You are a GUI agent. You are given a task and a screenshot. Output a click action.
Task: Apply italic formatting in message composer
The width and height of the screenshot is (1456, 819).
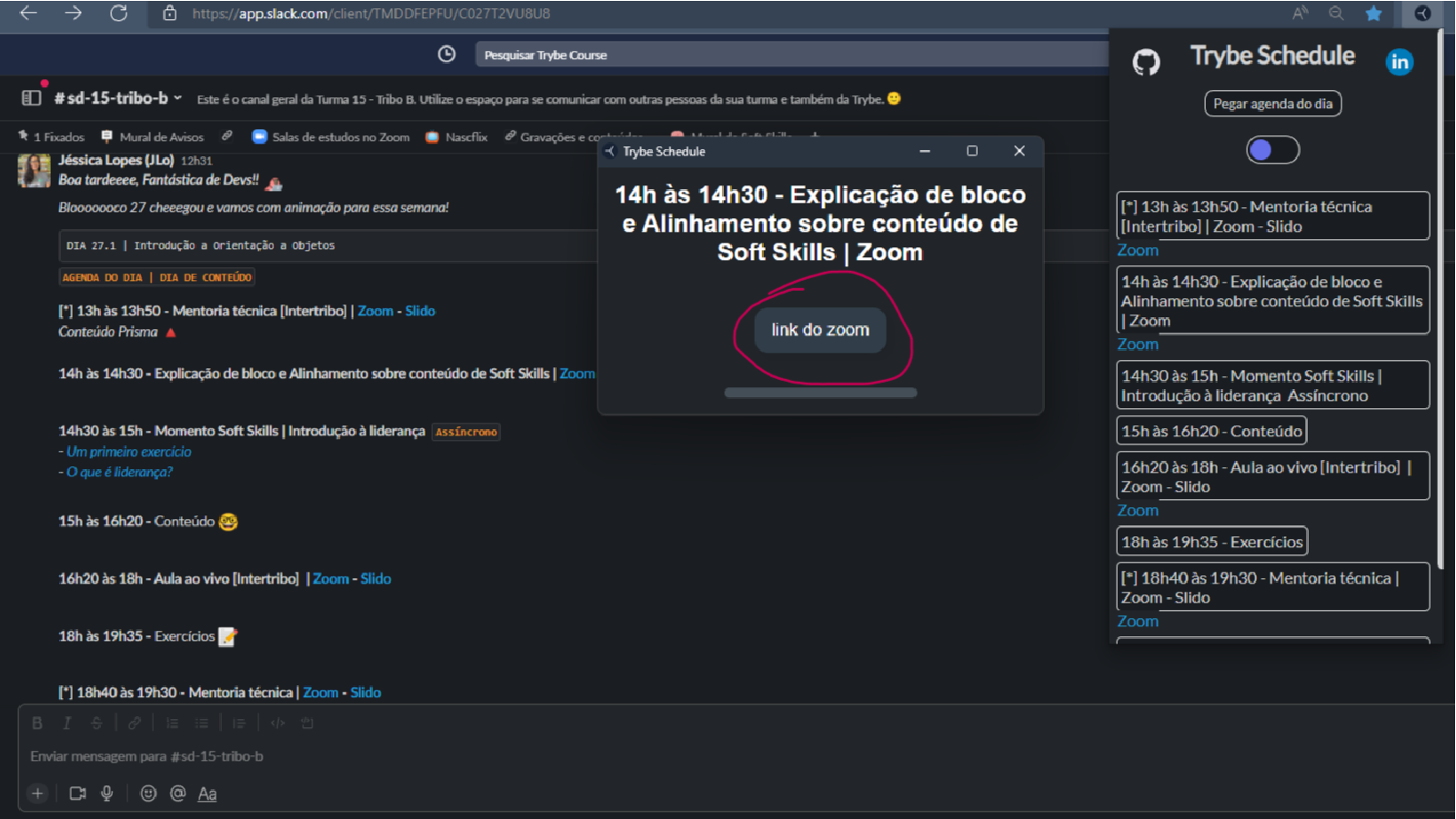[x=66, y=724]
